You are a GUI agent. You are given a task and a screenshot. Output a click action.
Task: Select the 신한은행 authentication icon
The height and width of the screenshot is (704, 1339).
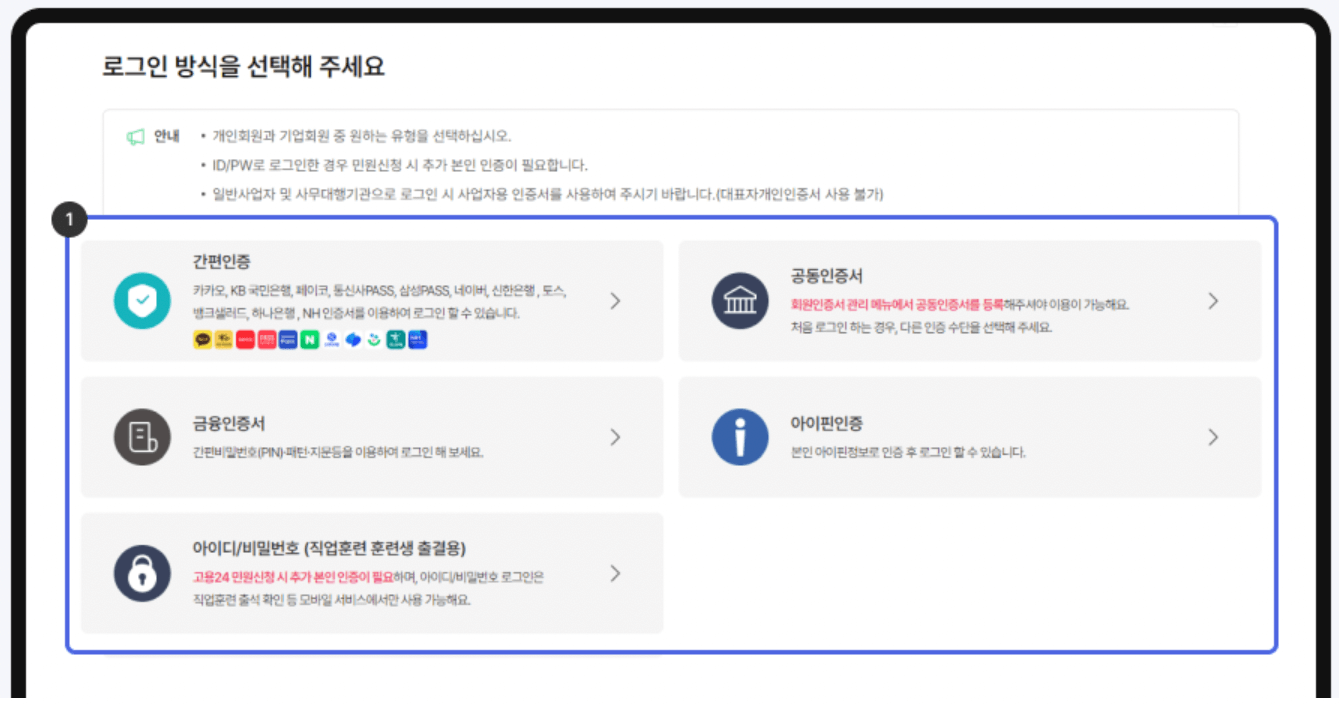(333, 339)
